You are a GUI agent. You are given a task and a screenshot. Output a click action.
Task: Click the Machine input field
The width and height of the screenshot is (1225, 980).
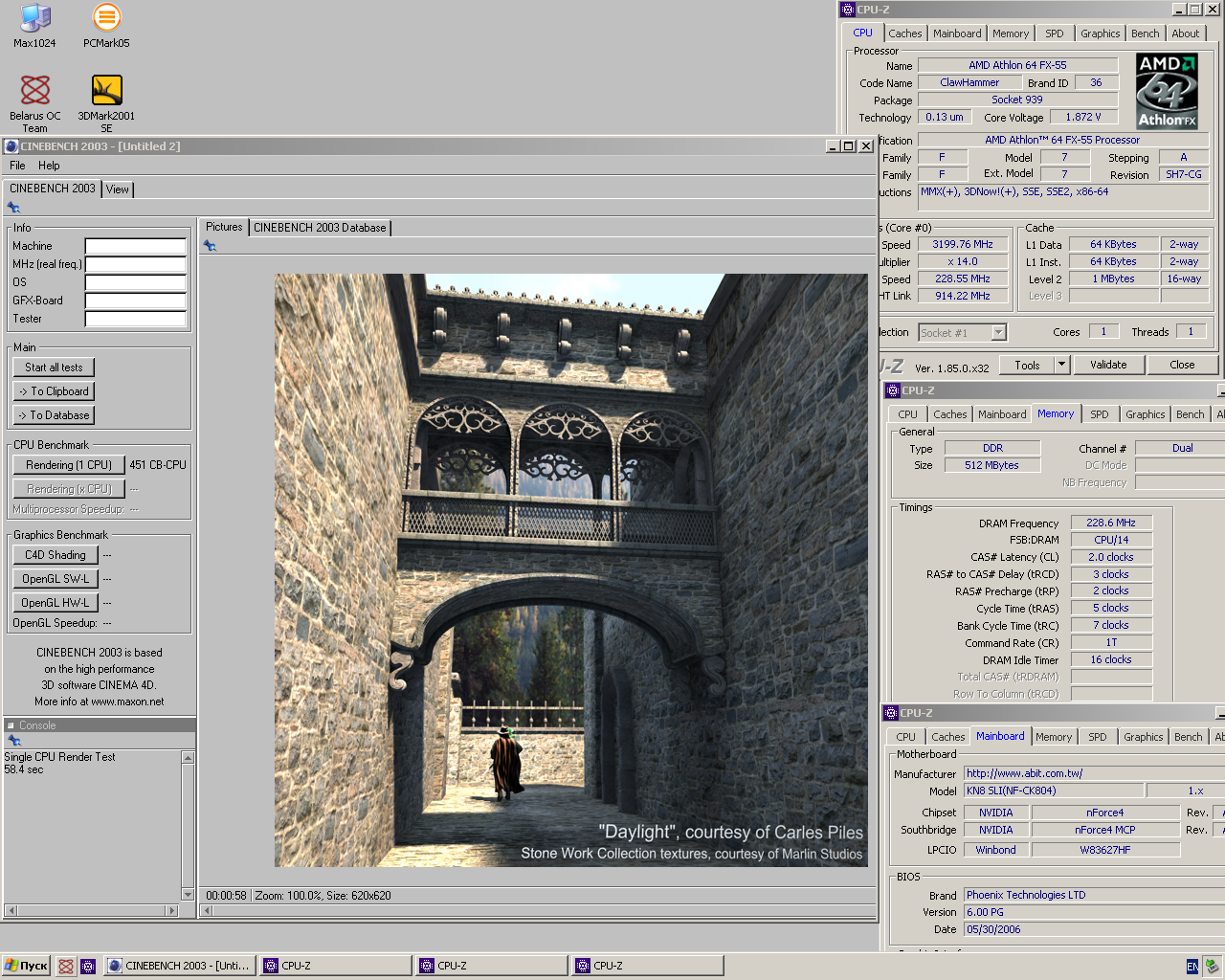pyautogui.click(x=135, y=246)
